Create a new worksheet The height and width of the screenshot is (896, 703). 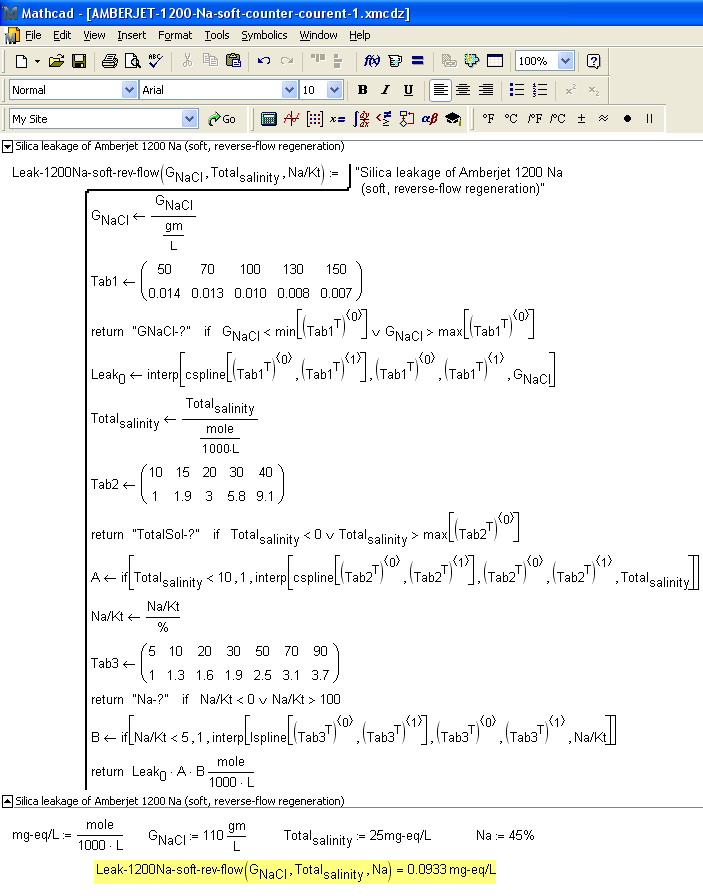pyautogui.click(x=21, y=61)
